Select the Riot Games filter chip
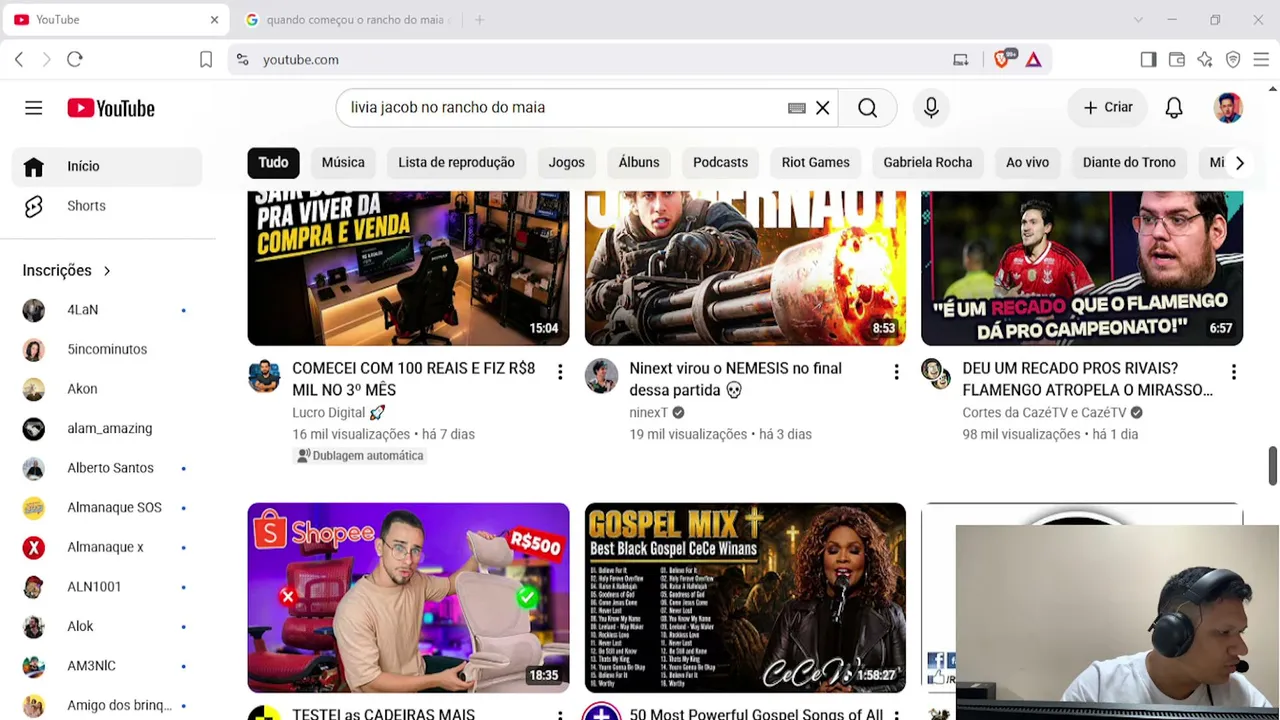 (815, 163)
